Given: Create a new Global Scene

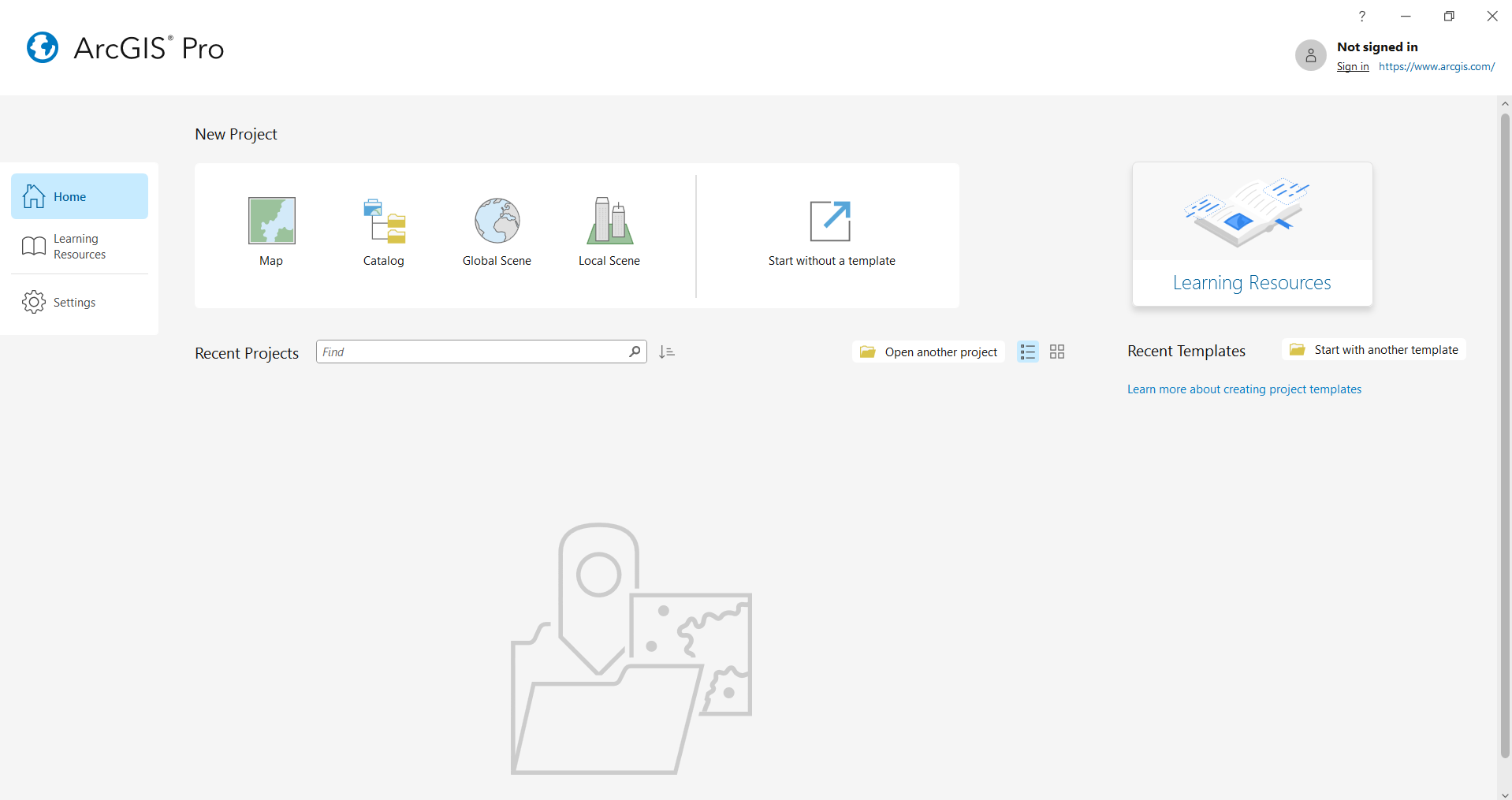Looking at the screenshot, I should click(497, 231).
